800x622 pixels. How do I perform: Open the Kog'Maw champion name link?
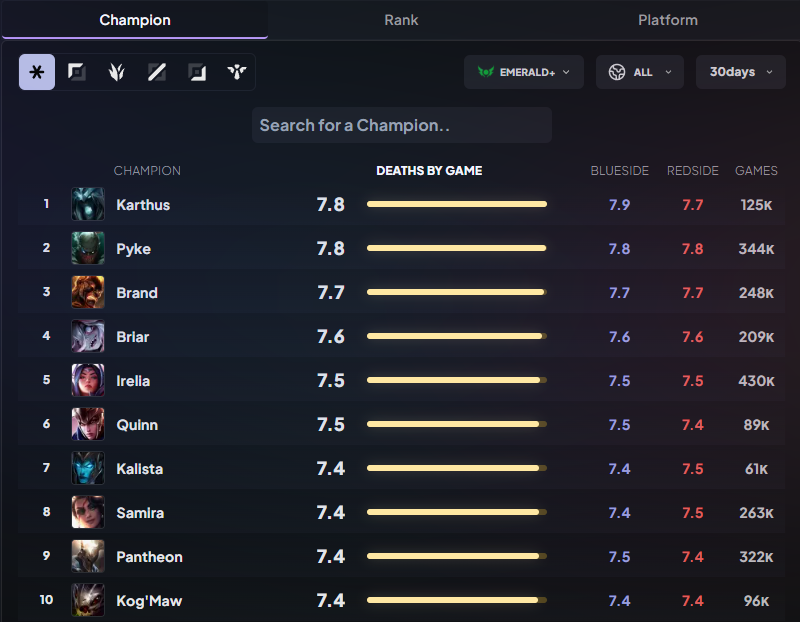click(x=149, y=601)
